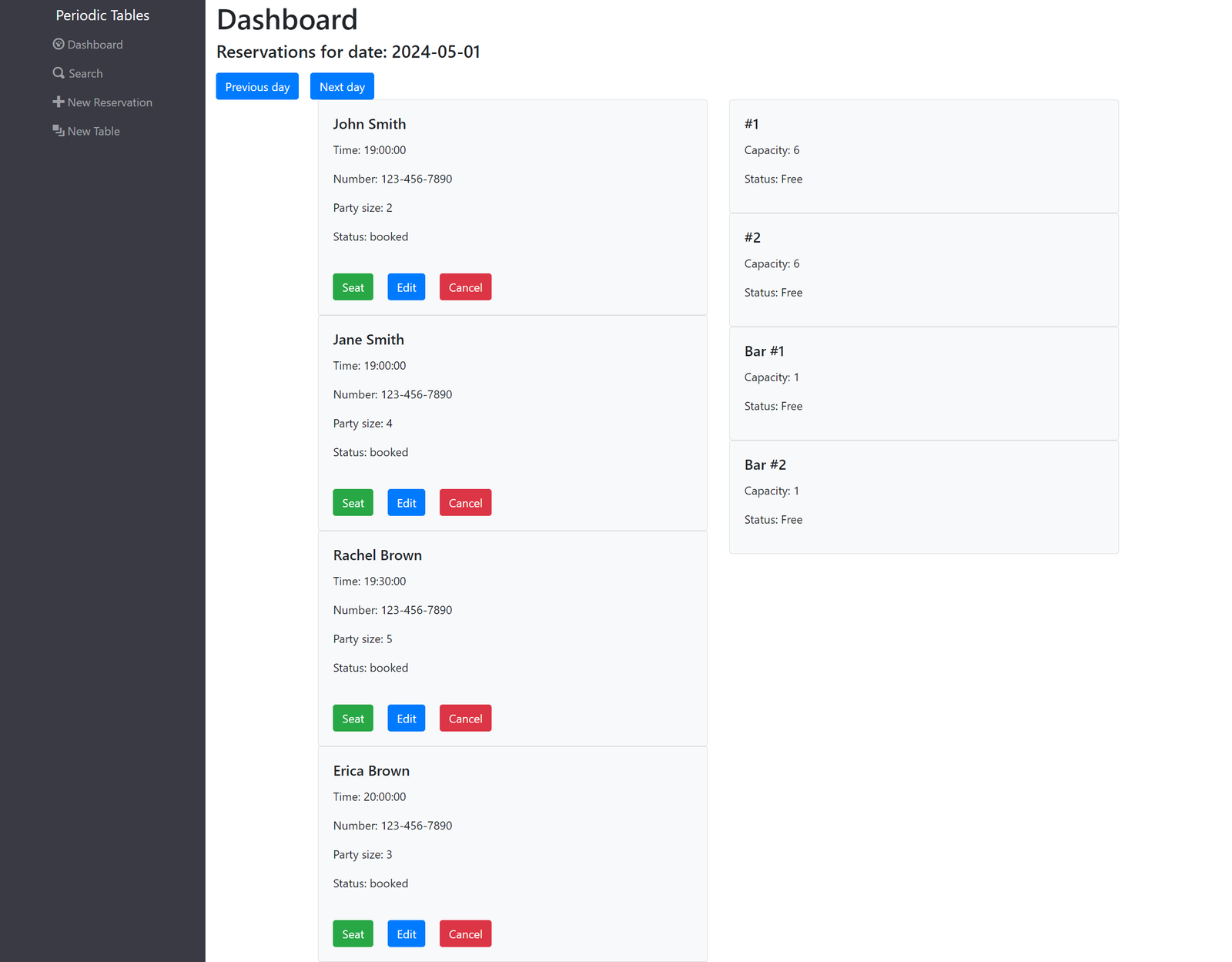Seat Rachel Brown's reservation
The width and height of the screenshot is (1232, 962).
coord(353,719)
